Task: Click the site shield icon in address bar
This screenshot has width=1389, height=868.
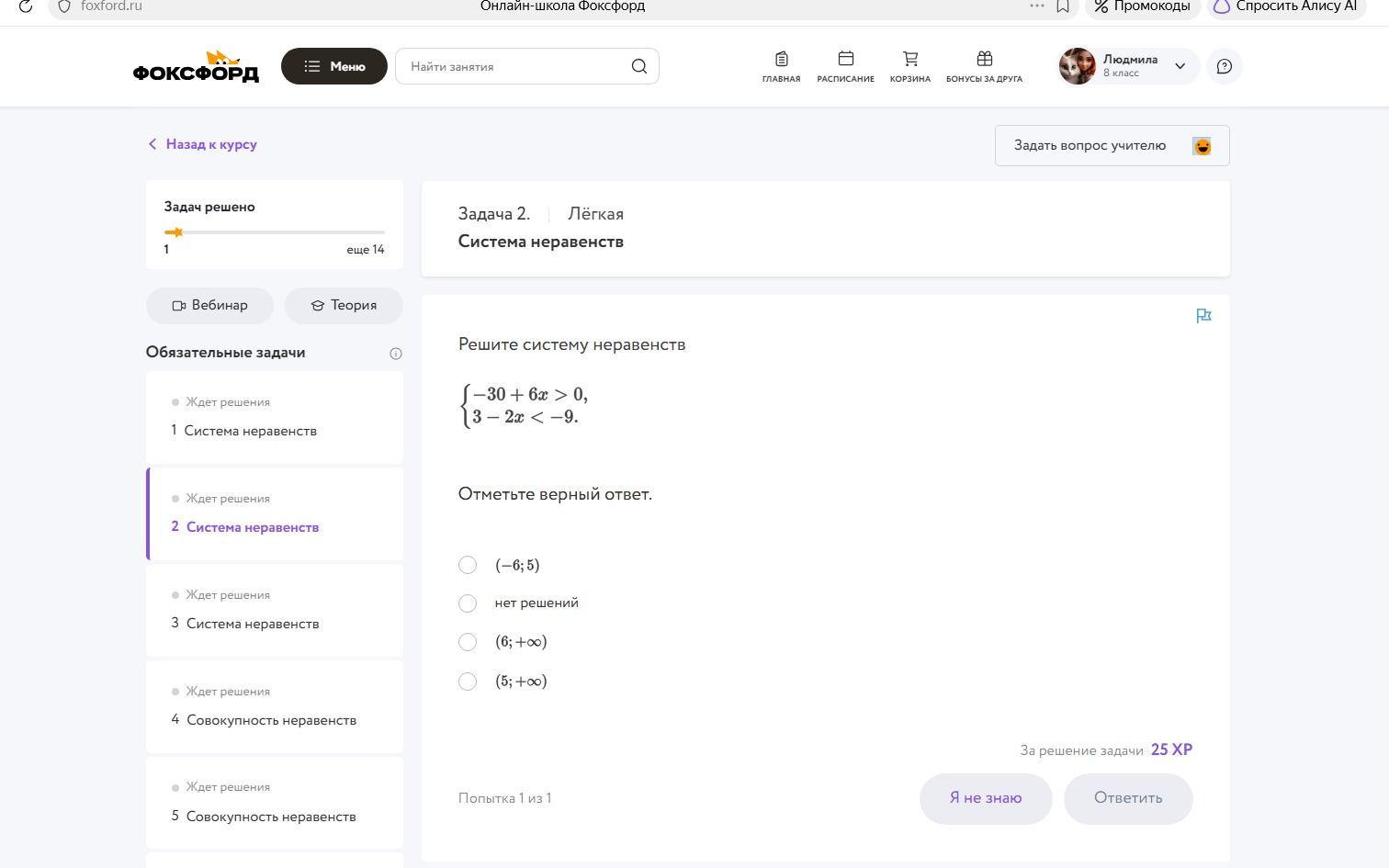Action: click(x=64, y=6)
